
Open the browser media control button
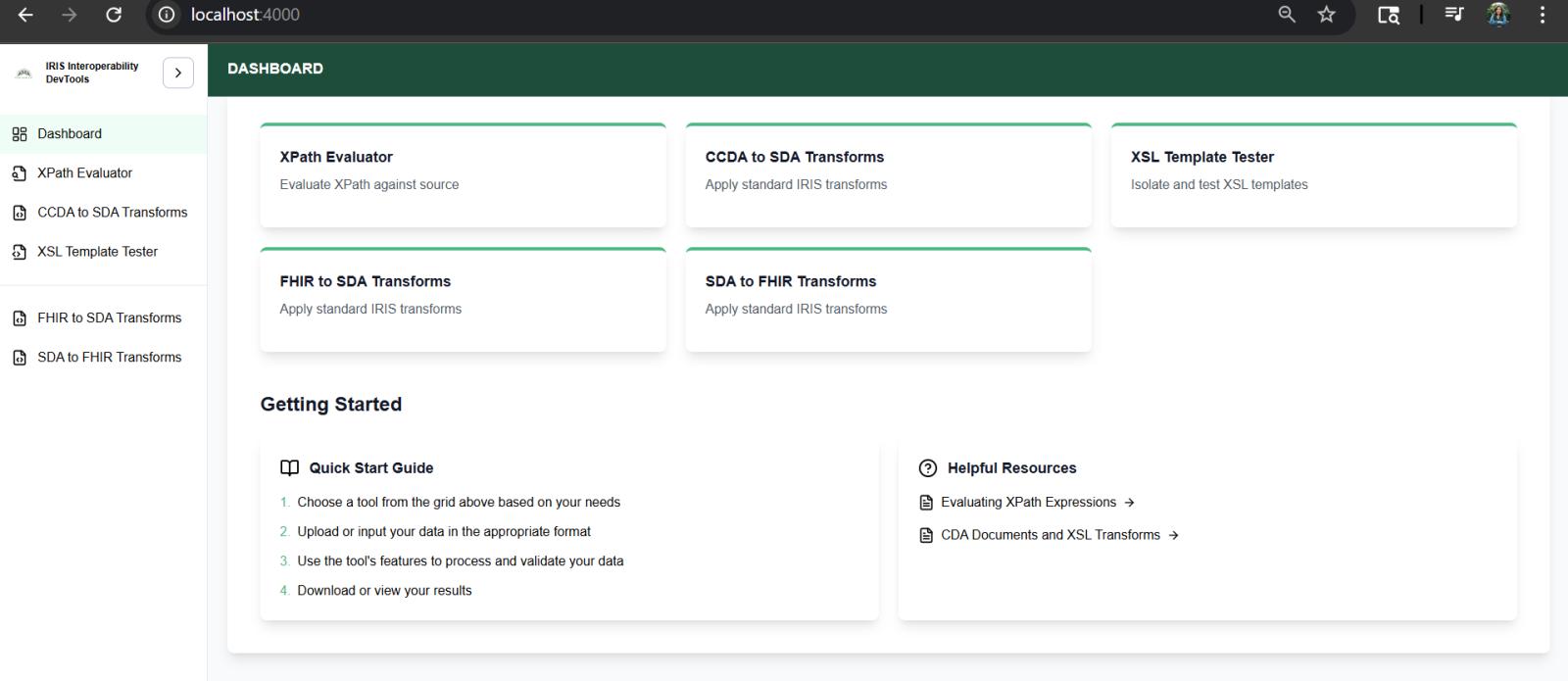coord(1453,15)
